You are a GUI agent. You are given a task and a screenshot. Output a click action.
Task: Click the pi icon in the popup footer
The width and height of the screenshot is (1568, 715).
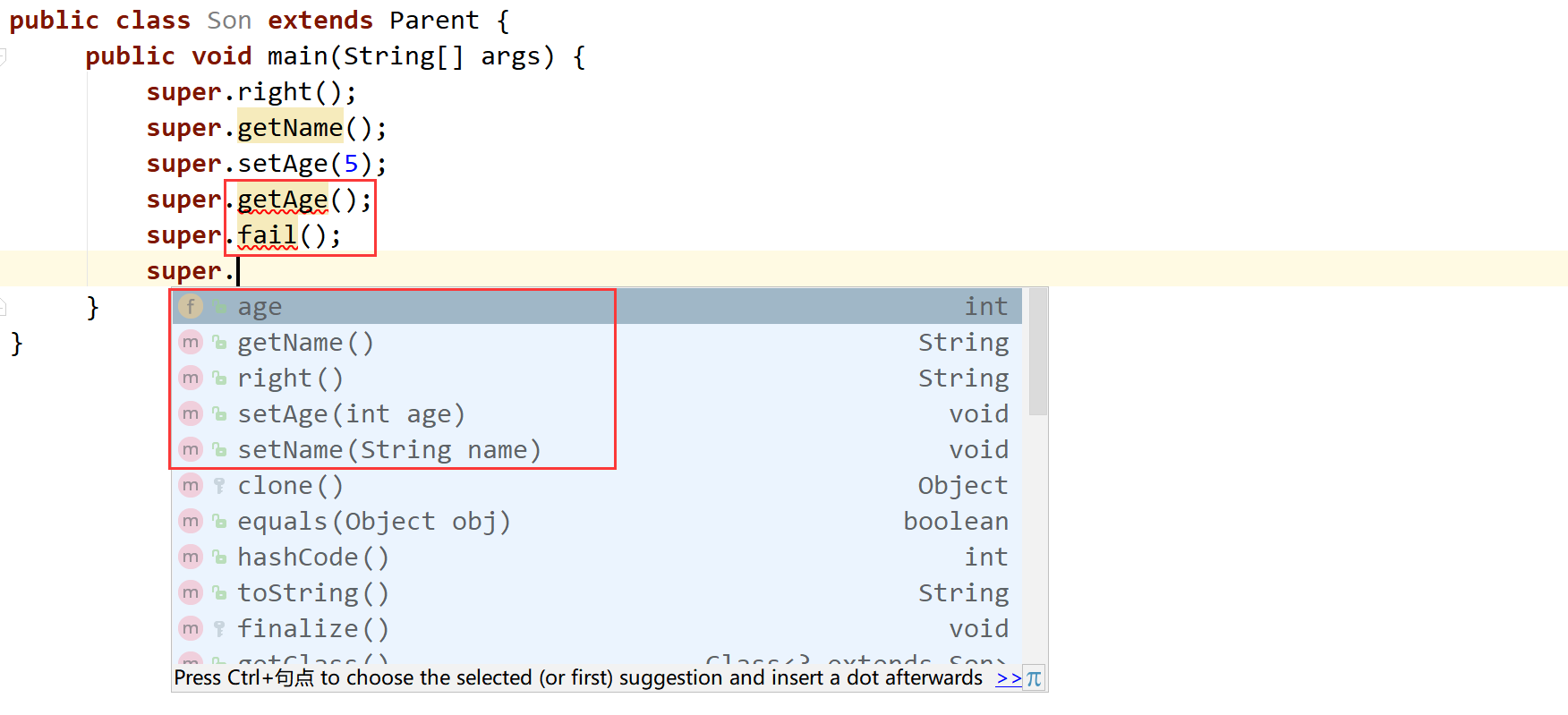pos(1034,678)
